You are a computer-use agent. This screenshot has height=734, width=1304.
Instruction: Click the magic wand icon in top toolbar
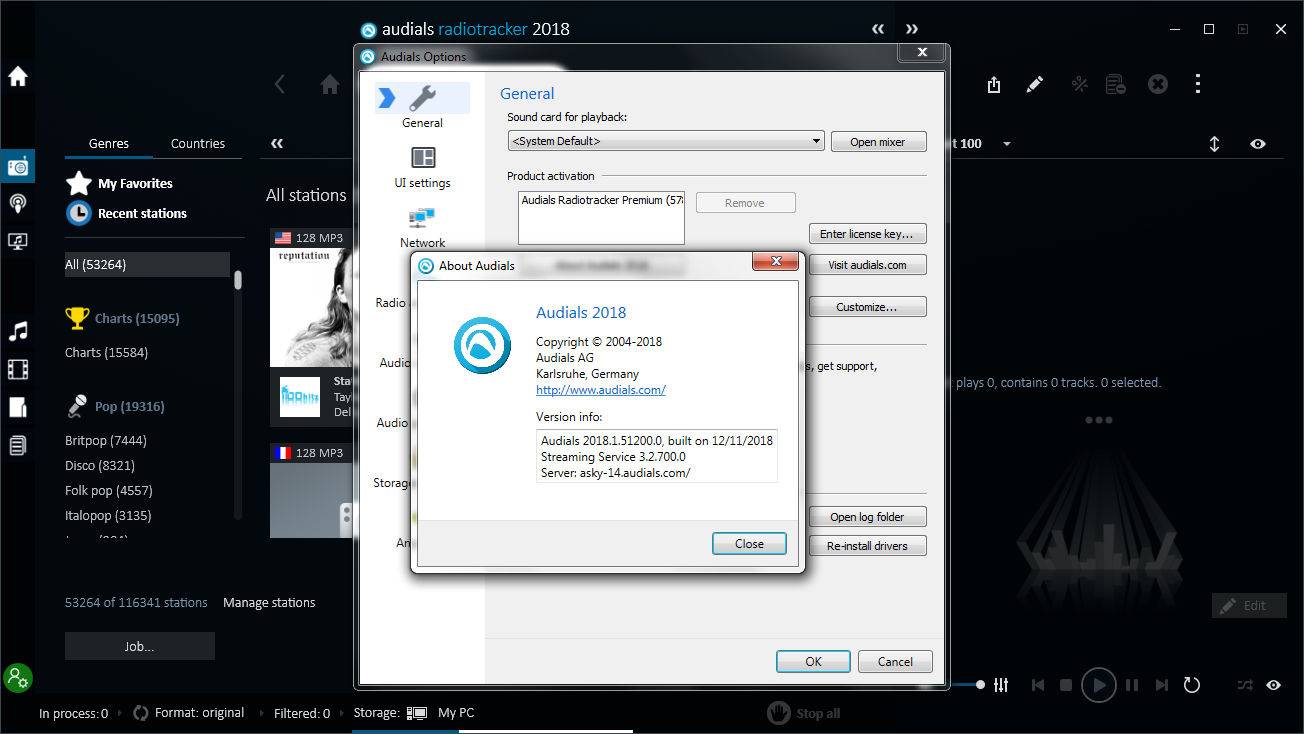[1079, 85]
